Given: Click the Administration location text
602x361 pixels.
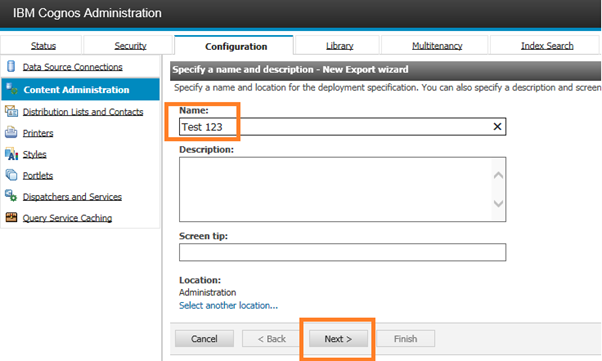Looking at the screenshot, I should (x=207, y=292).
